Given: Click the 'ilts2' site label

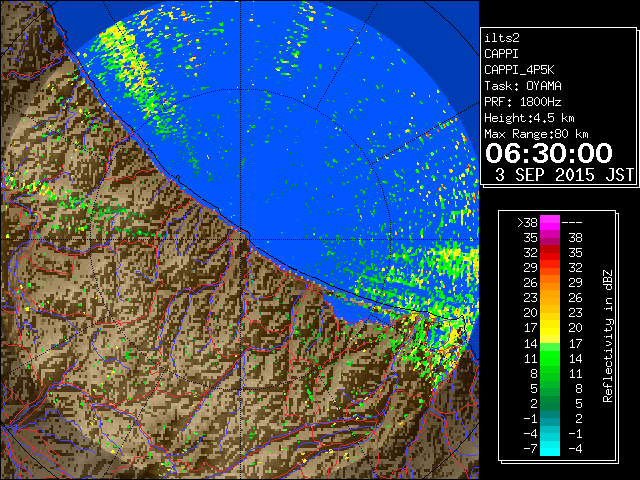Looking at the screenshot, I should point(502,38).
